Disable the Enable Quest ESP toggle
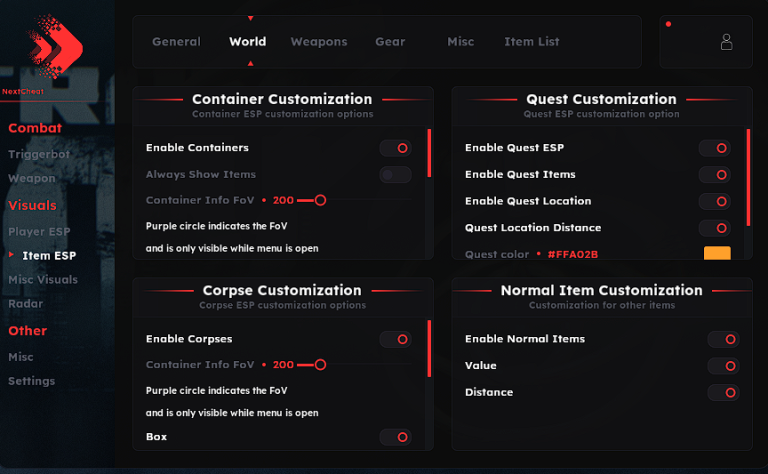Screen dimensions: 768x474 tap(714, 148)
